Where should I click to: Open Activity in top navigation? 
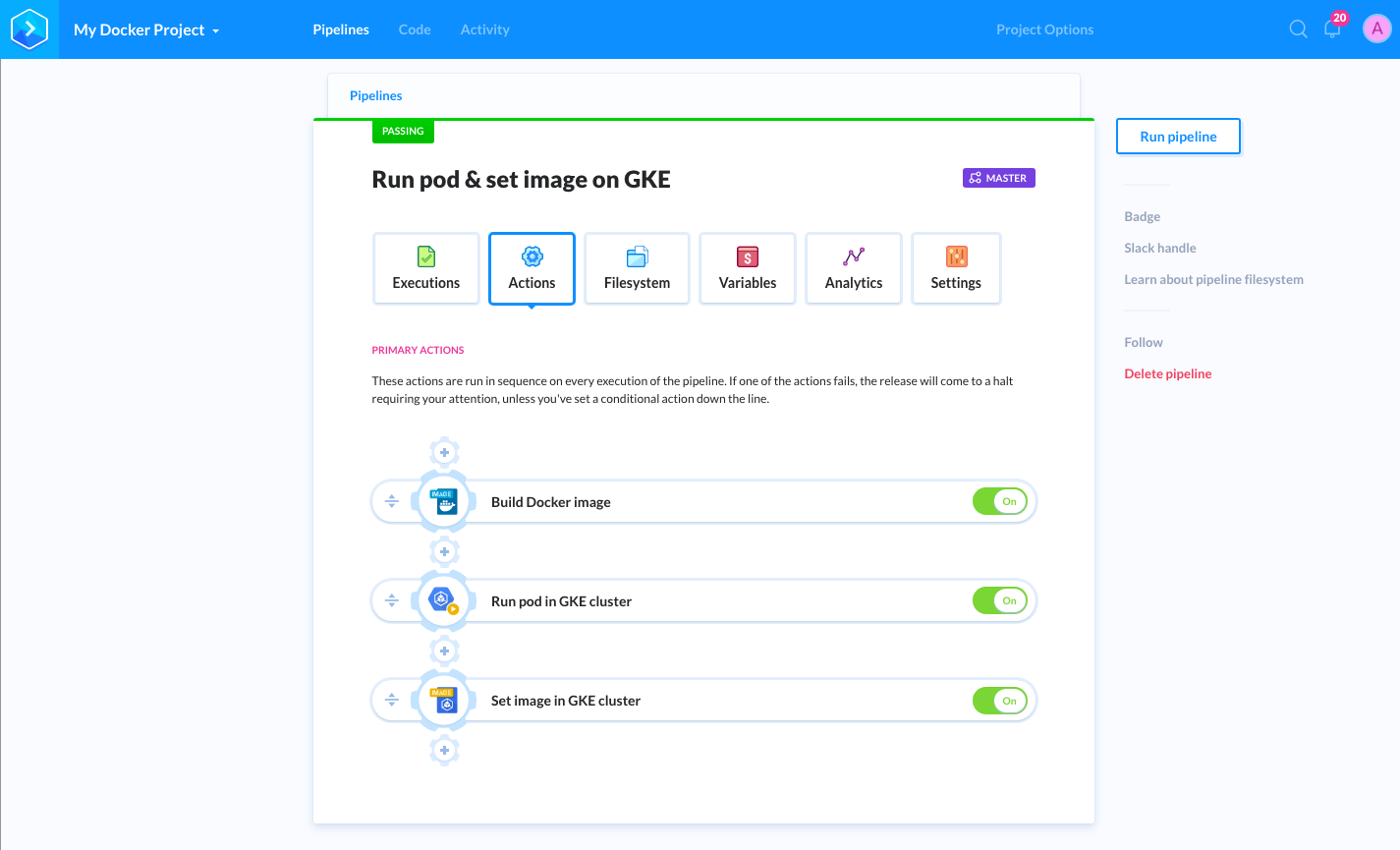(x=485, y=29)
